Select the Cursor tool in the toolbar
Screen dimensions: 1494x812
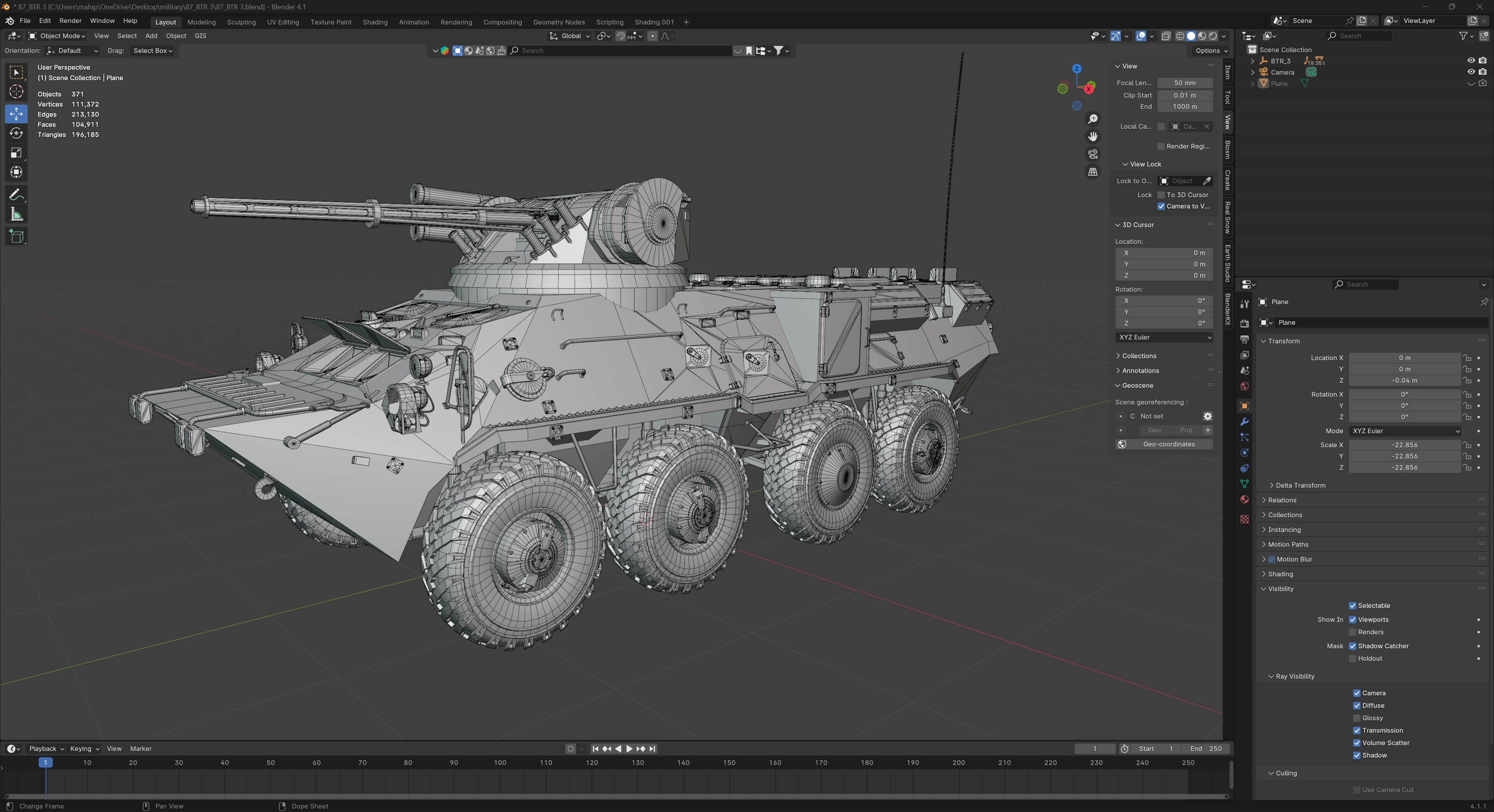point(16,91)
